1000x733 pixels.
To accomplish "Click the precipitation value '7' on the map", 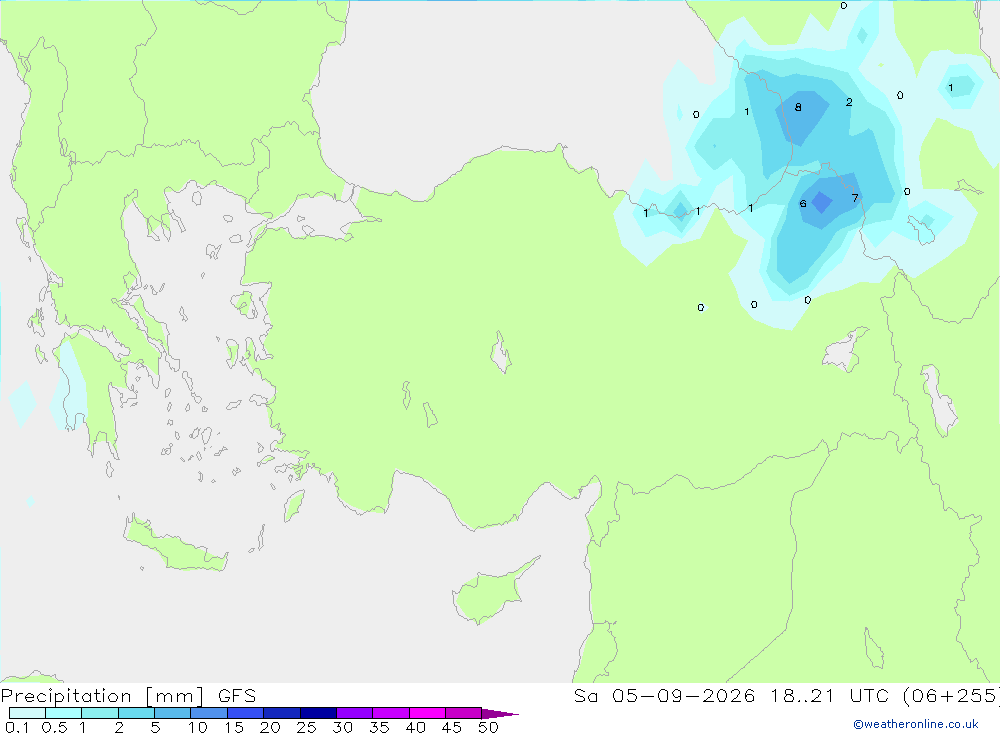I will click(855, 198).
